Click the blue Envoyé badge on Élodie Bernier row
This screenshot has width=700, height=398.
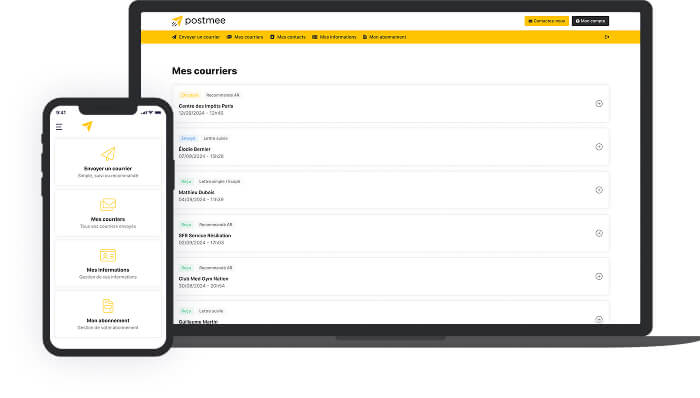[x=188, y=138]
